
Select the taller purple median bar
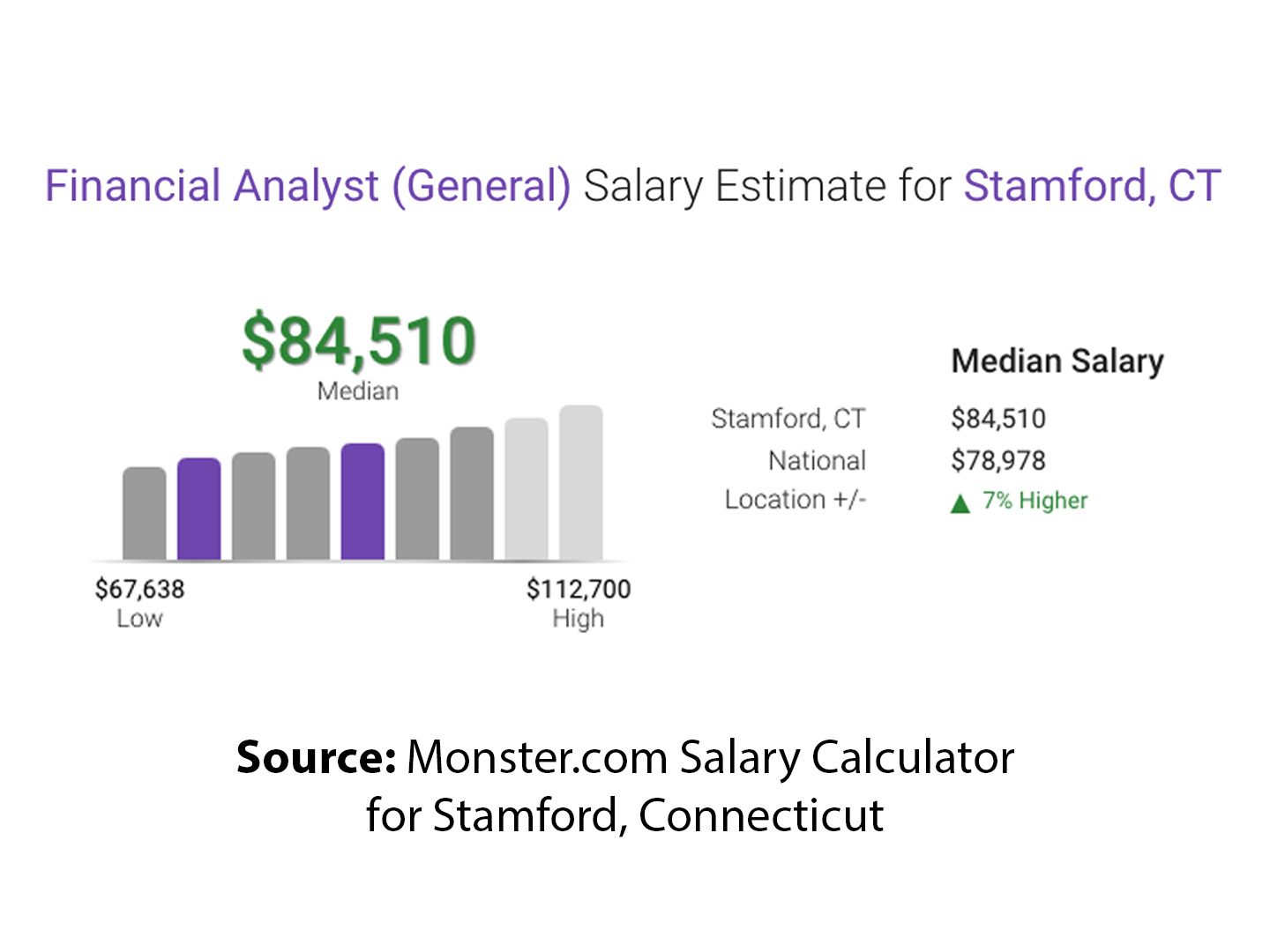click(x=362, y=501)
